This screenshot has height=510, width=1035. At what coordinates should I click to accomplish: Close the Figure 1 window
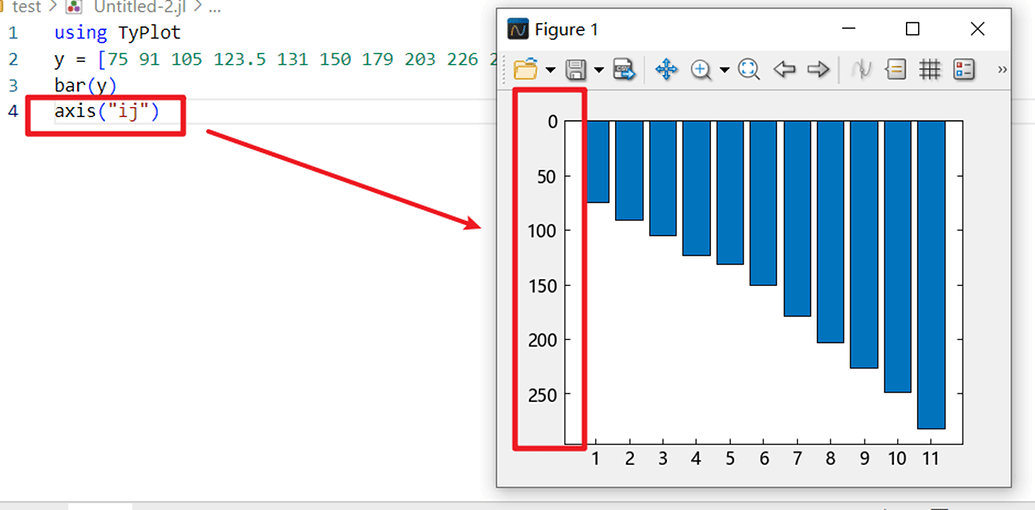point(978,28)
